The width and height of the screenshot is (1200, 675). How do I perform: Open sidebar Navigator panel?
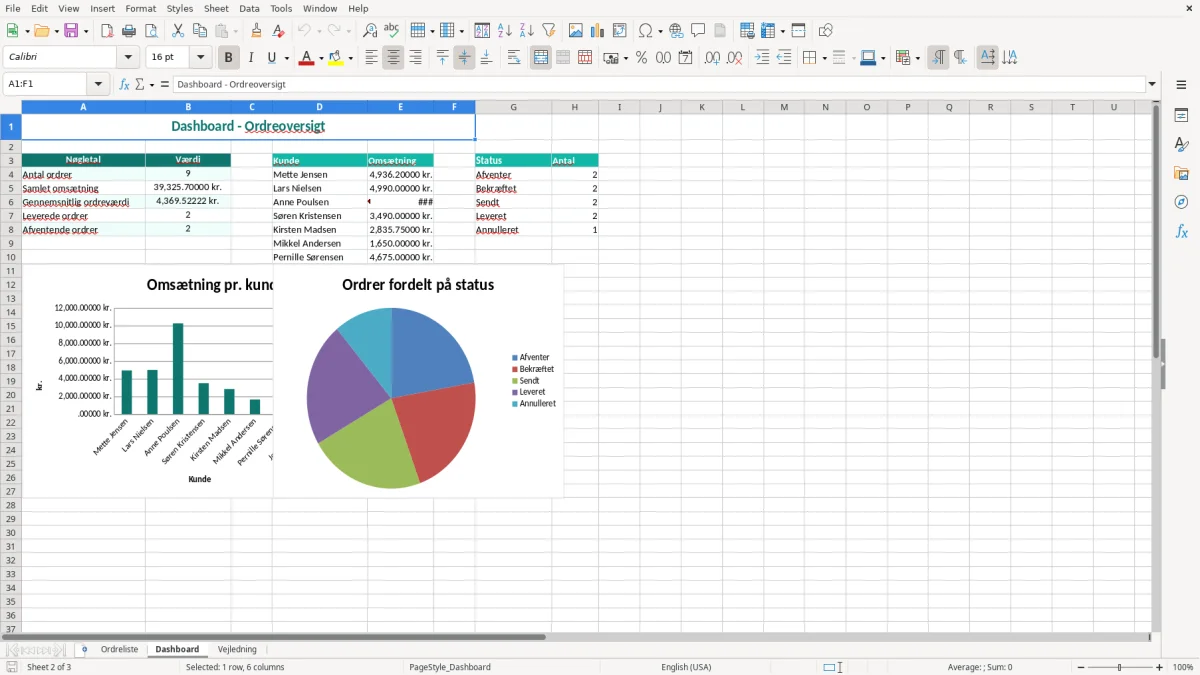[x=1181, y=202]
